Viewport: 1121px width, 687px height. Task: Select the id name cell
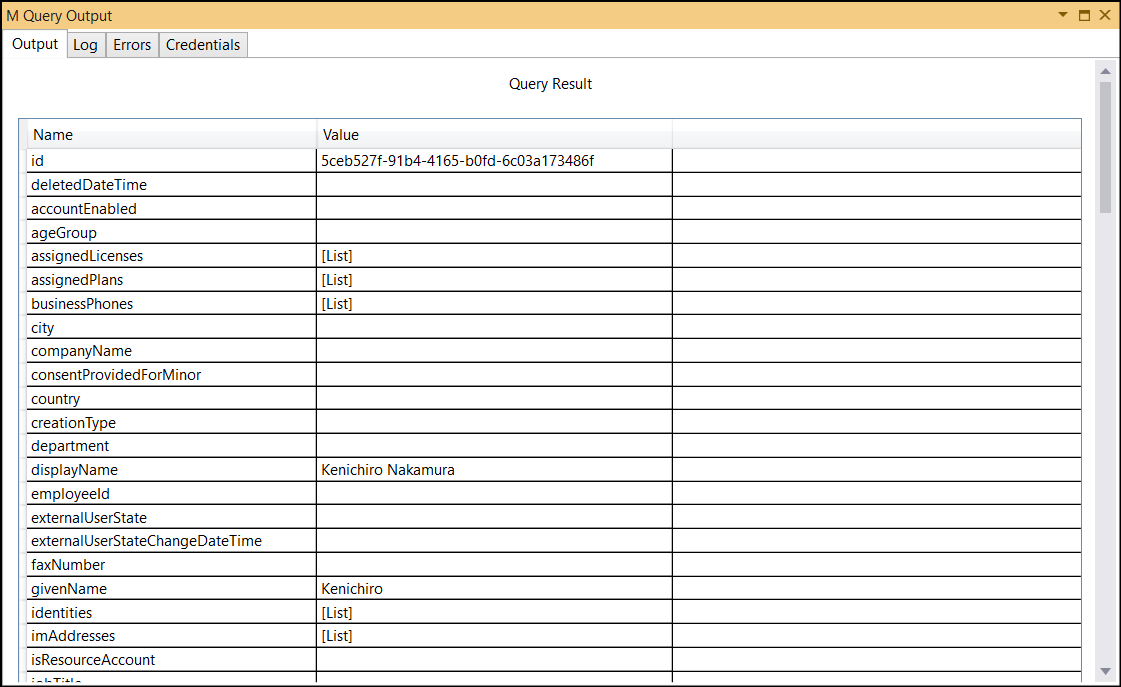click(172, 161)
